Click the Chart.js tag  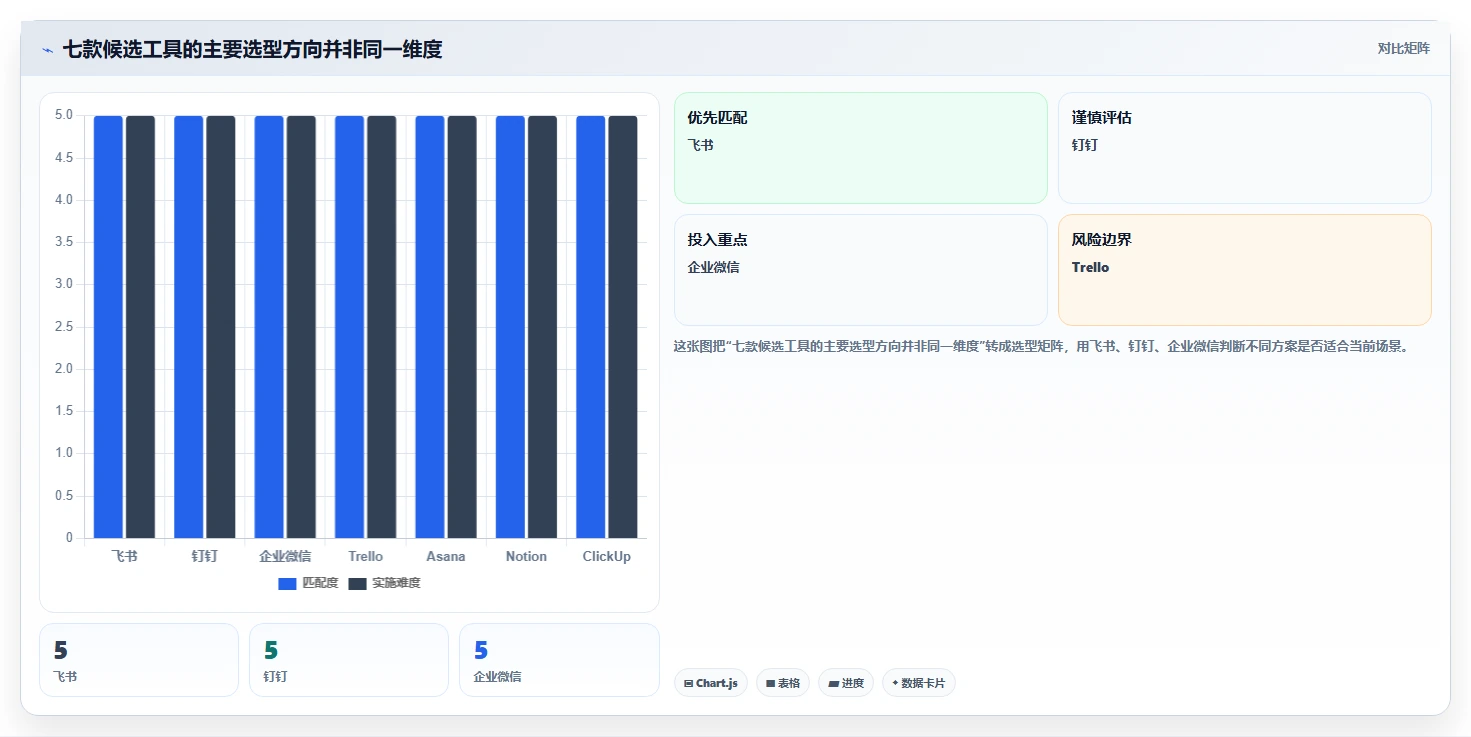tap(711, 683)
